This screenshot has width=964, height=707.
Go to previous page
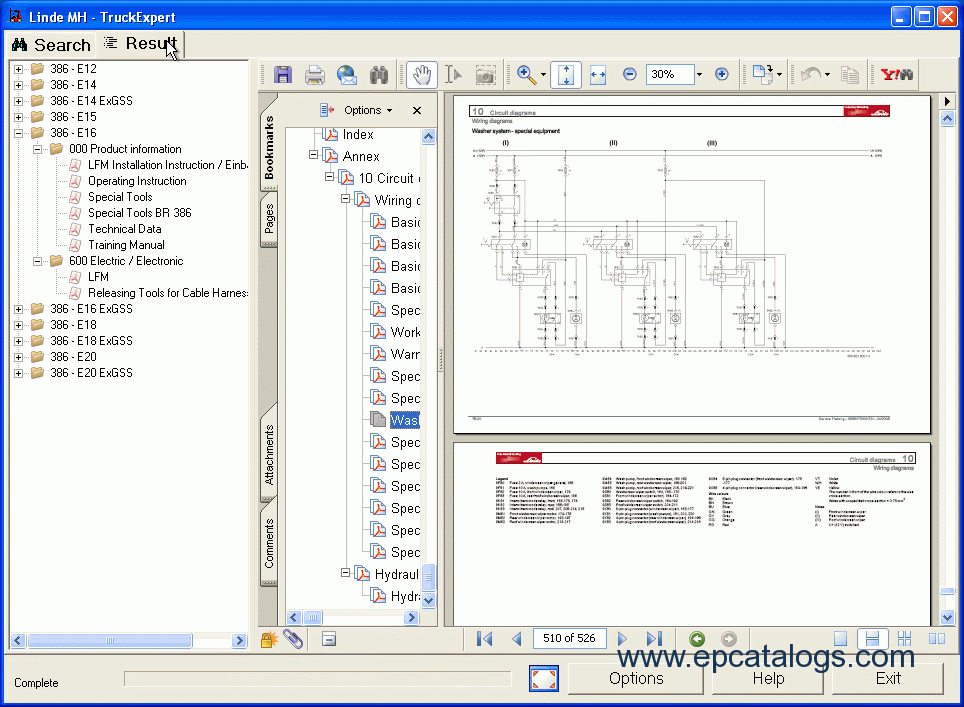click(516, 639)
